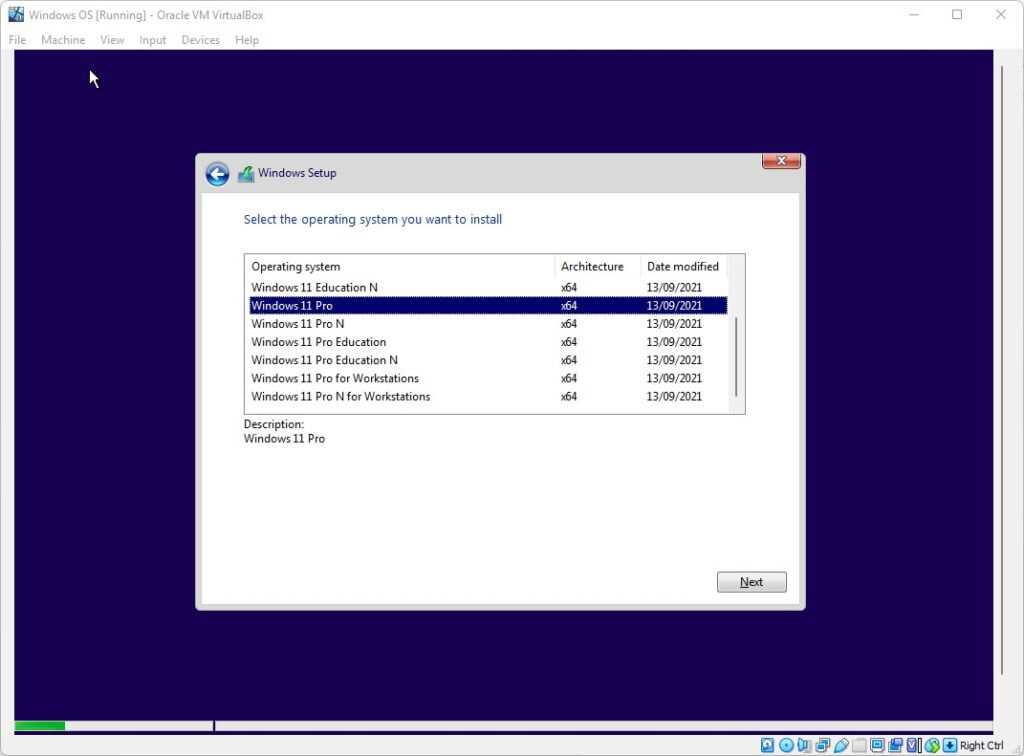Open the network adapter status icon

(x=822, y=745)
